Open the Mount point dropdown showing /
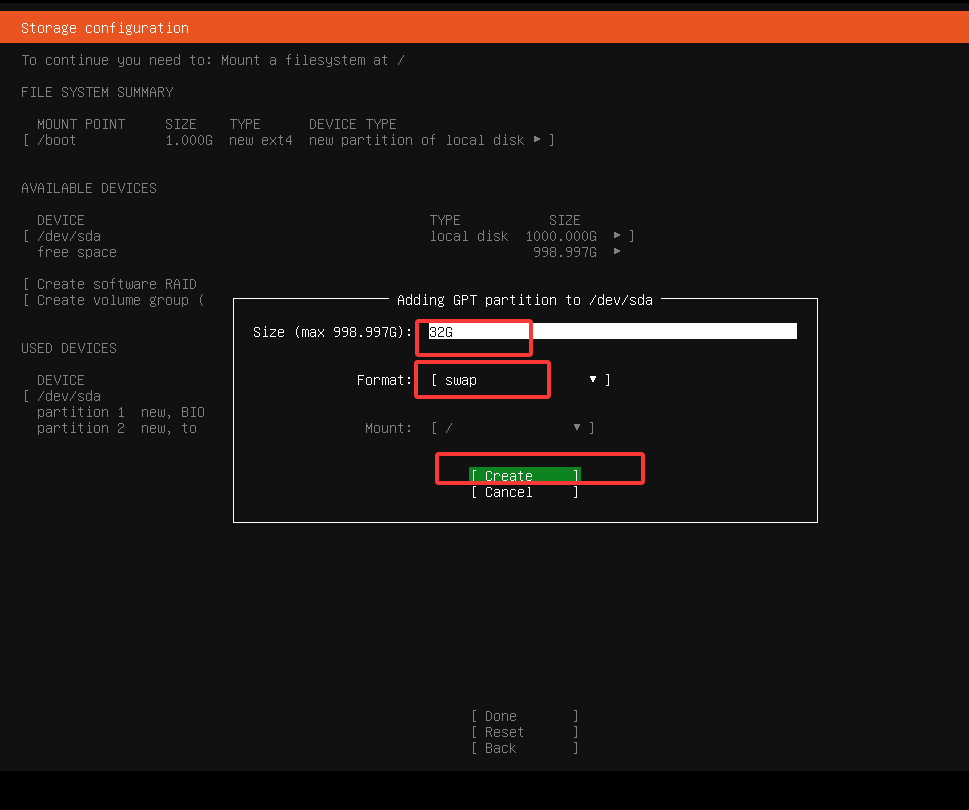 (x=505, y=427)
